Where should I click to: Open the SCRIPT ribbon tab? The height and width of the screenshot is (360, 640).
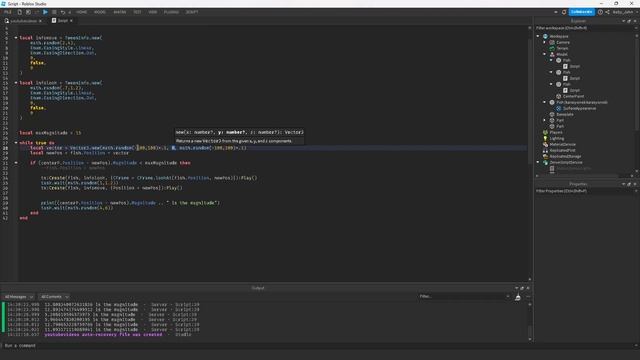point(192,12)
